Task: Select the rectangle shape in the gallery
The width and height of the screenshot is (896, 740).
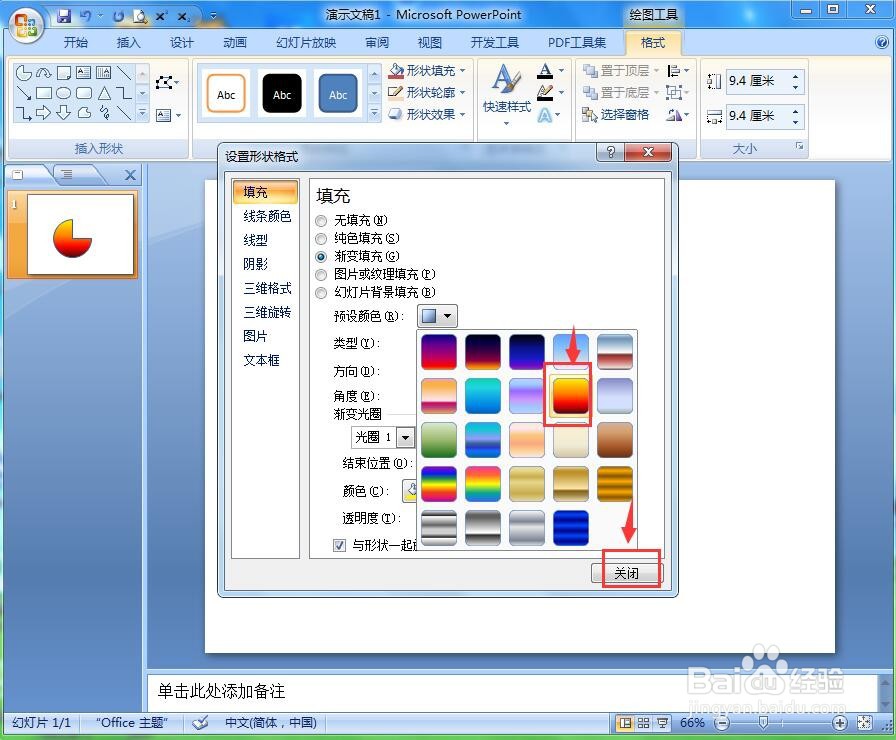Action: pyautogui.click(x=44, y=93)
